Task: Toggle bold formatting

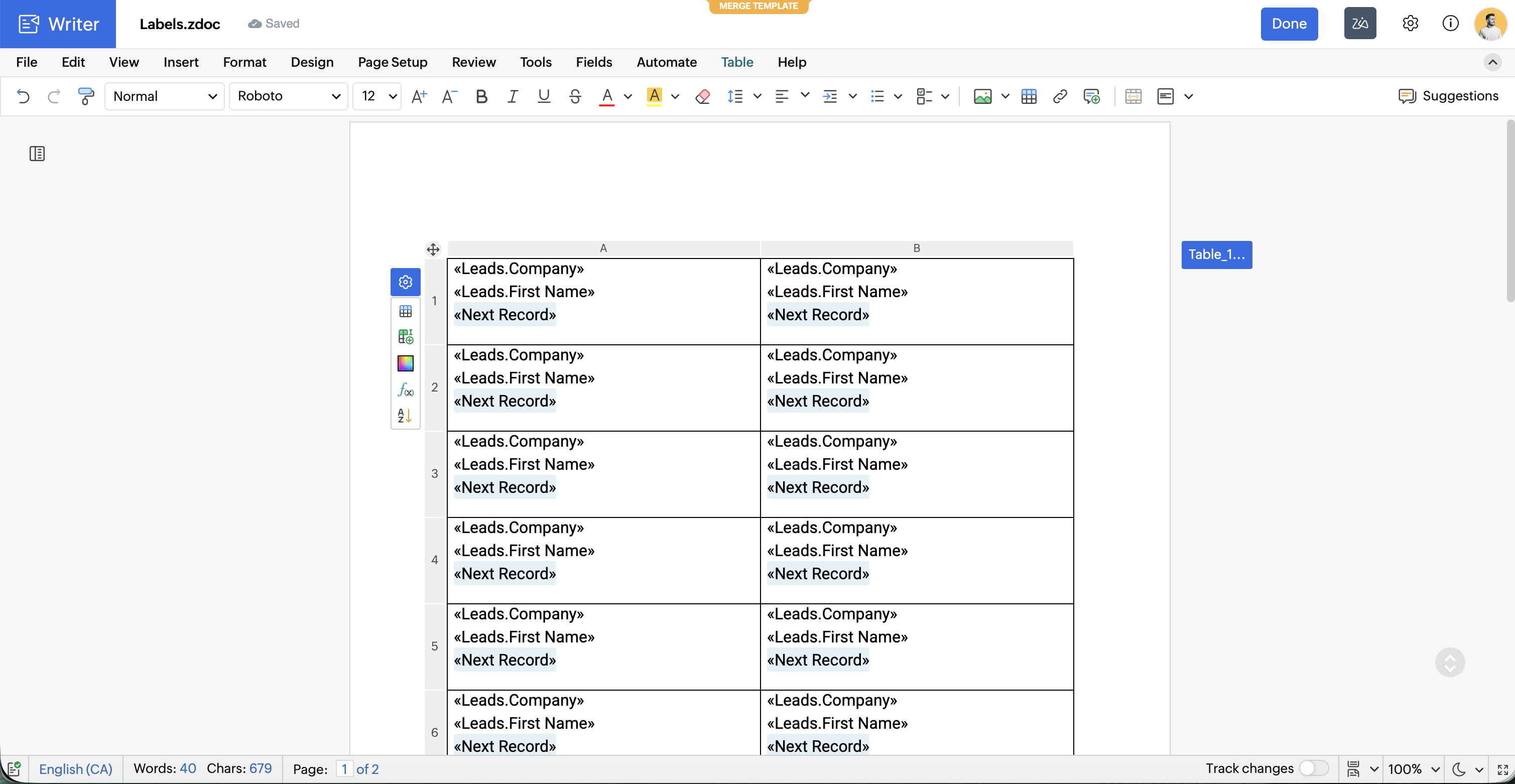Action: point(481,96)
